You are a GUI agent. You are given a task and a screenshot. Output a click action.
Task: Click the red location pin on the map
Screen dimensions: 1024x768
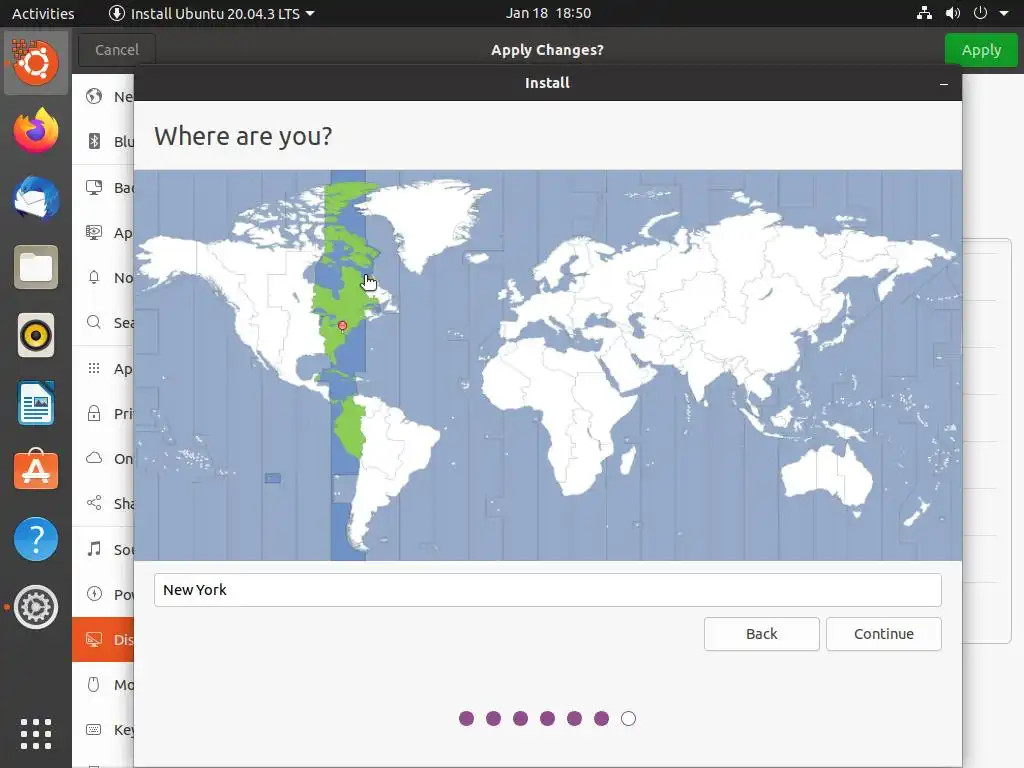(342, 326)
